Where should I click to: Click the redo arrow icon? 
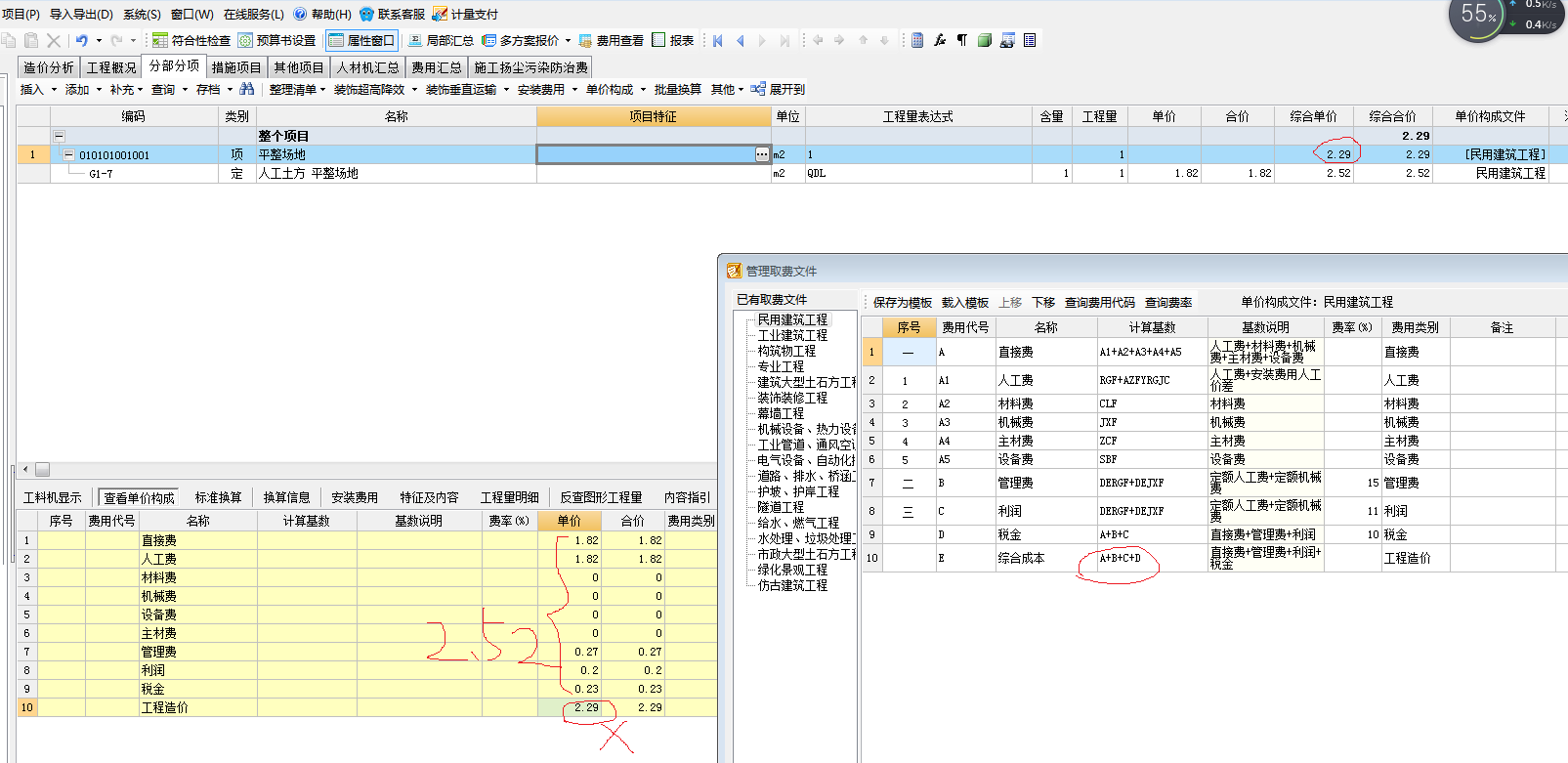[x=116, y=40]
